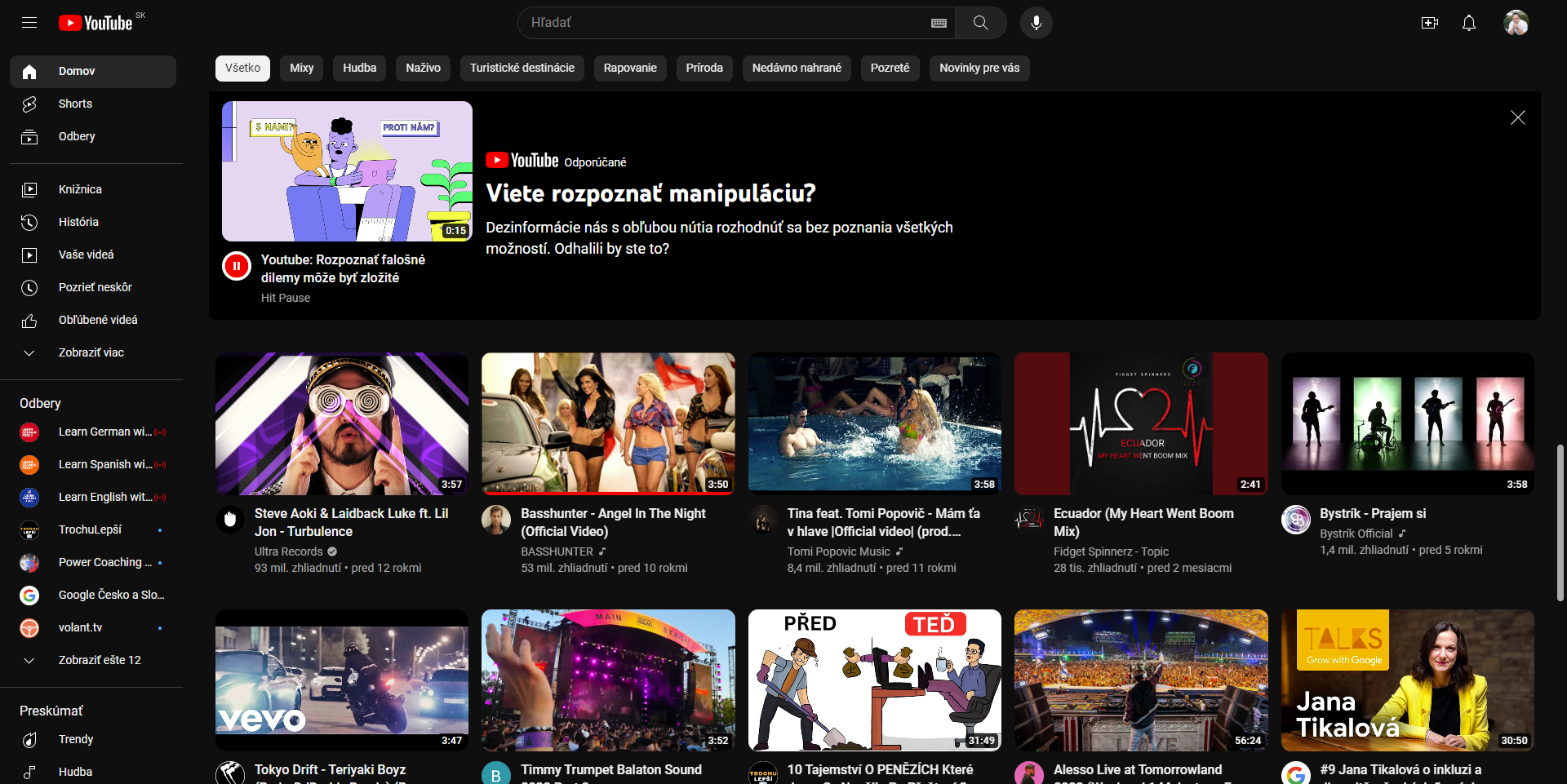The width and height of the screenshot is (1567, 784).
Task: Open Trendy in Preskúmať section
Action: 93,739
